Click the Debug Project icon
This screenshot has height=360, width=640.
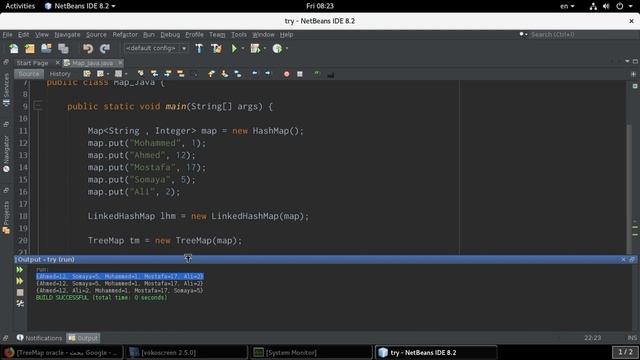(x=255, y=49)
